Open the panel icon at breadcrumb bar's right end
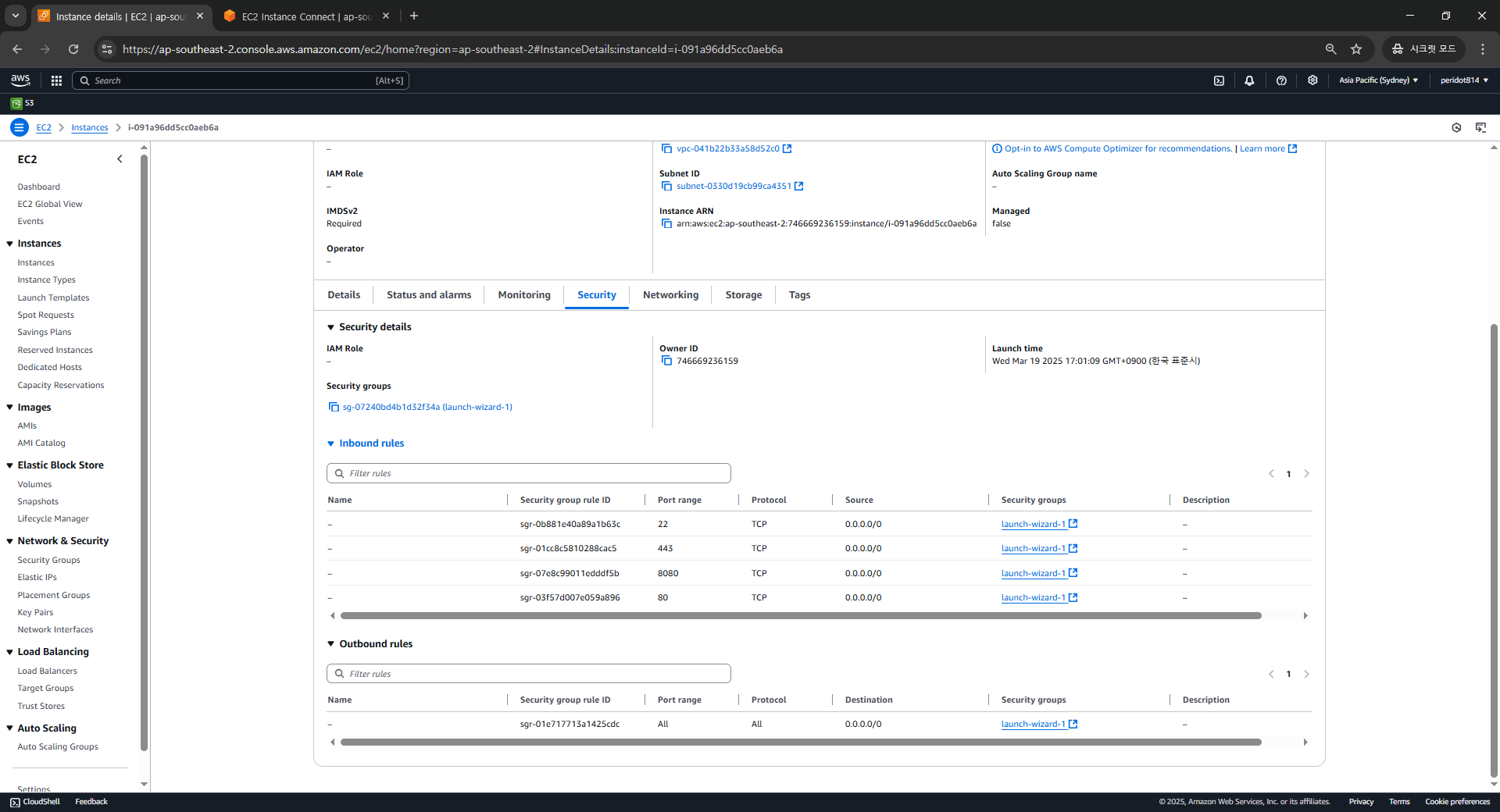 tap(1480, 127)
